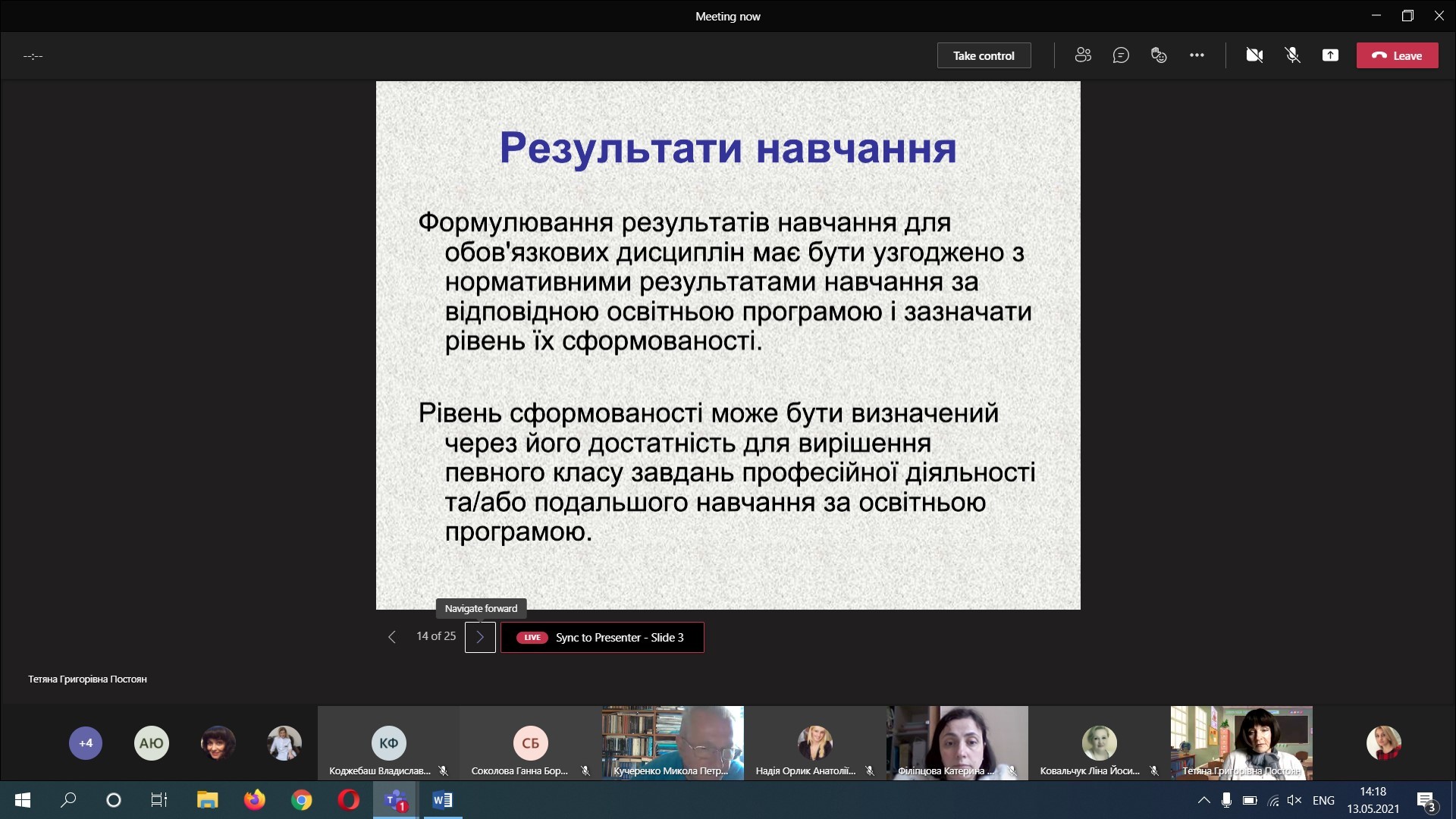Open Word from the taskbar
The image size is (1456, 819).
442,800
